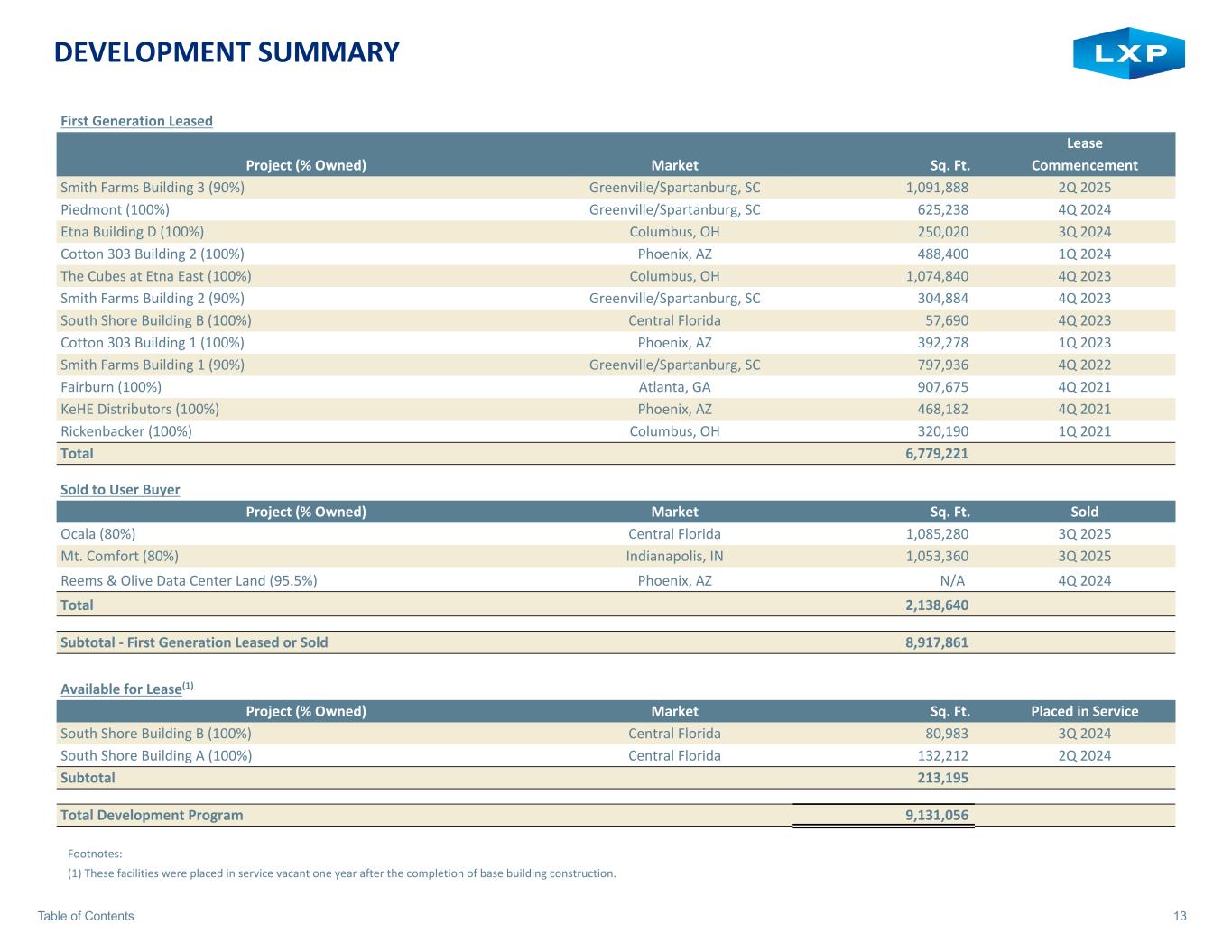Open the Table of Contents link

point(86,916)
